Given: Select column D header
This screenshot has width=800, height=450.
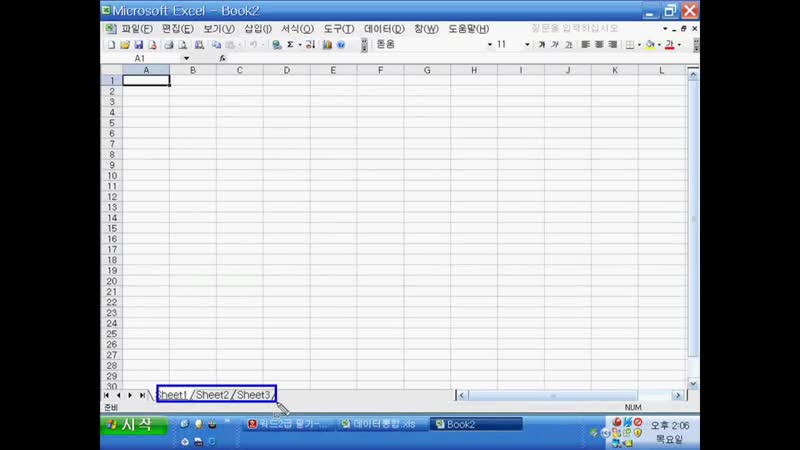Looking at the screenshot, I should [287, 70].
